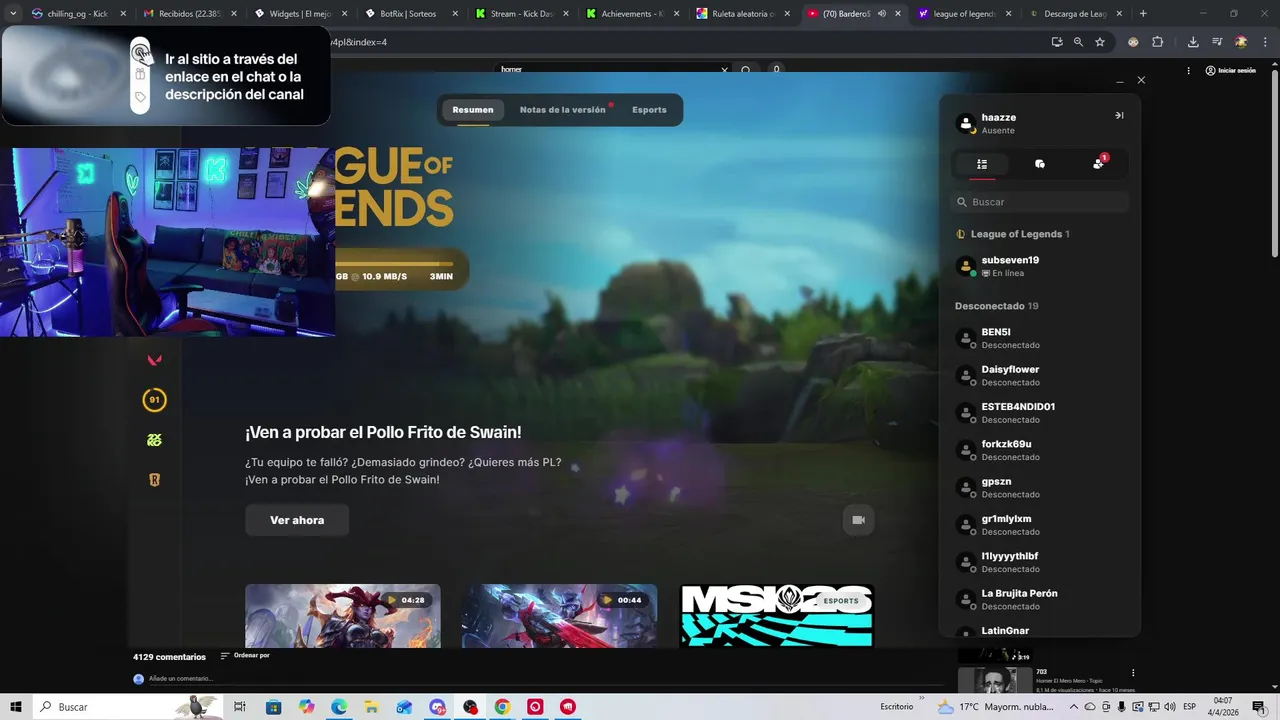Image resolution: width=1280 pixels, height=720 pixels.
Task: Open Task View on the taskbar
Action: (240, 707)
